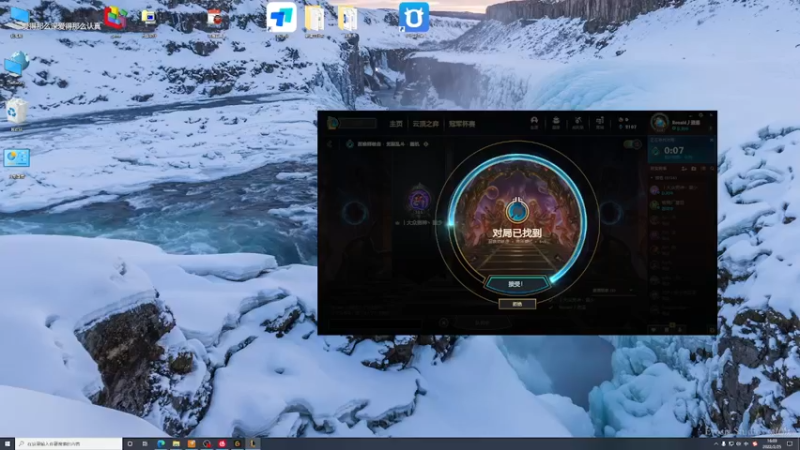Open the 云顶之弈 tab

(x=426, y=124)
